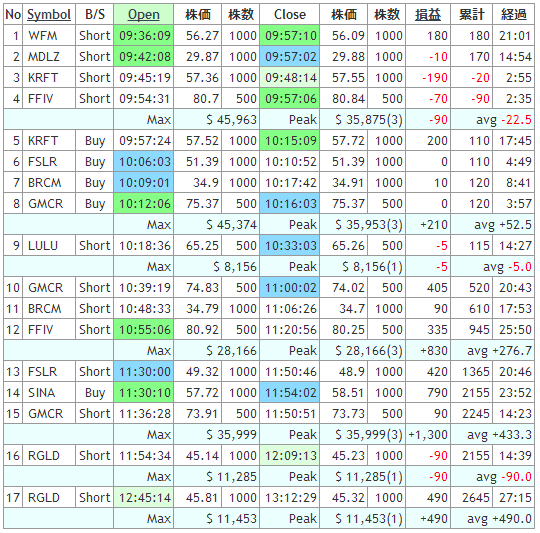Select the LULU symbol cell

pyautogui.click(x=49, y=245)
